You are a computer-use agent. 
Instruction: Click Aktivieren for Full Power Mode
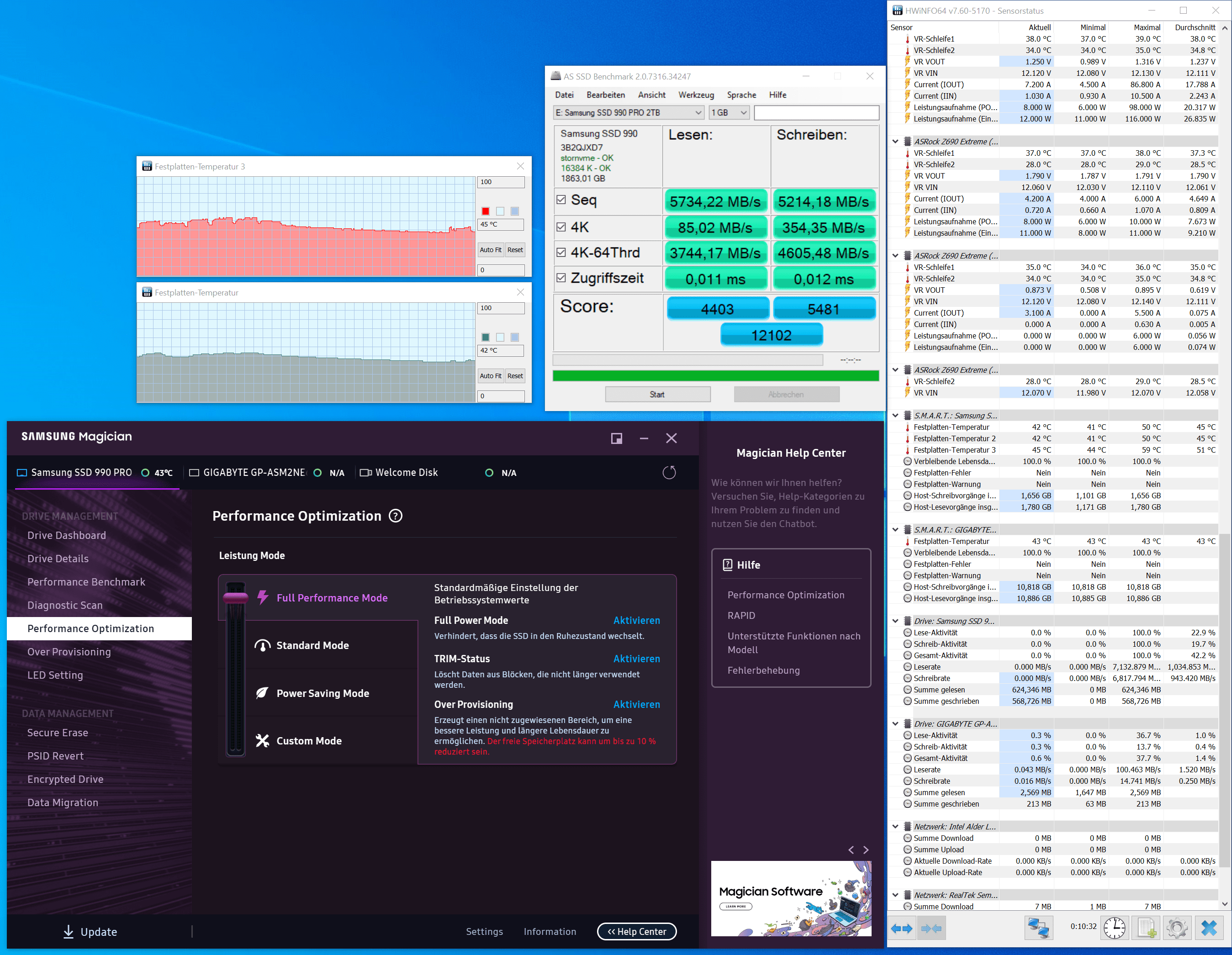[636, 620]
